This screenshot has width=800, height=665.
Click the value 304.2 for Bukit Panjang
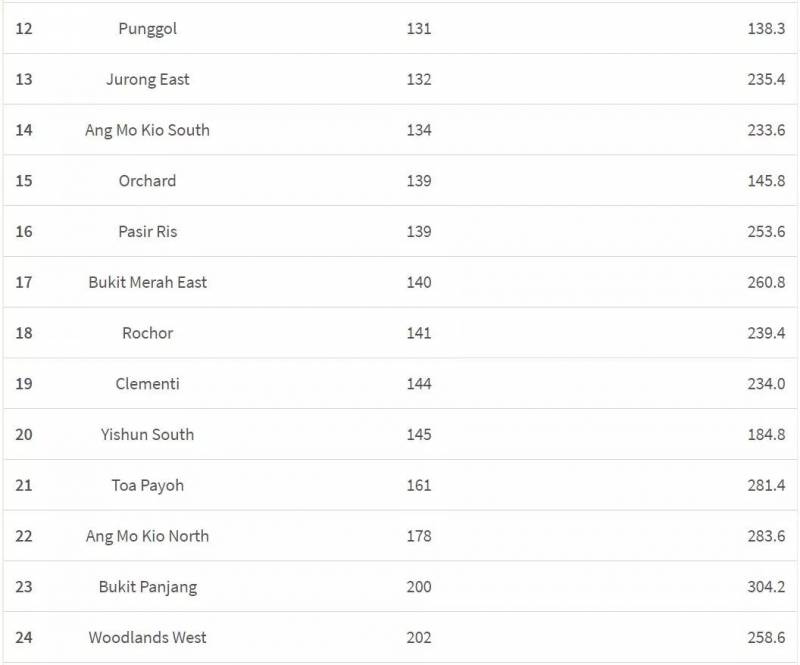(x=765, y=587)
